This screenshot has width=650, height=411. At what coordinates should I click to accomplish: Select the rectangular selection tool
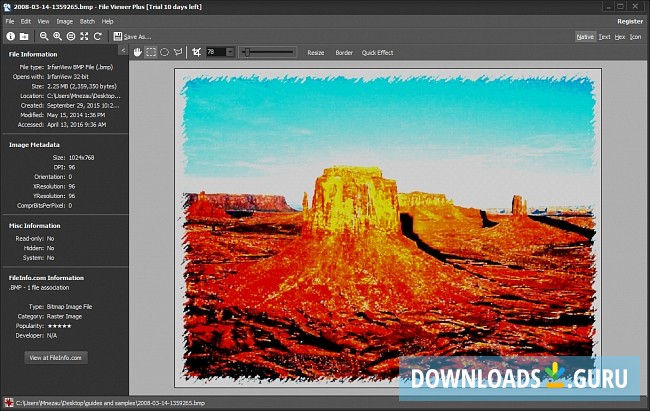(151, 52)
